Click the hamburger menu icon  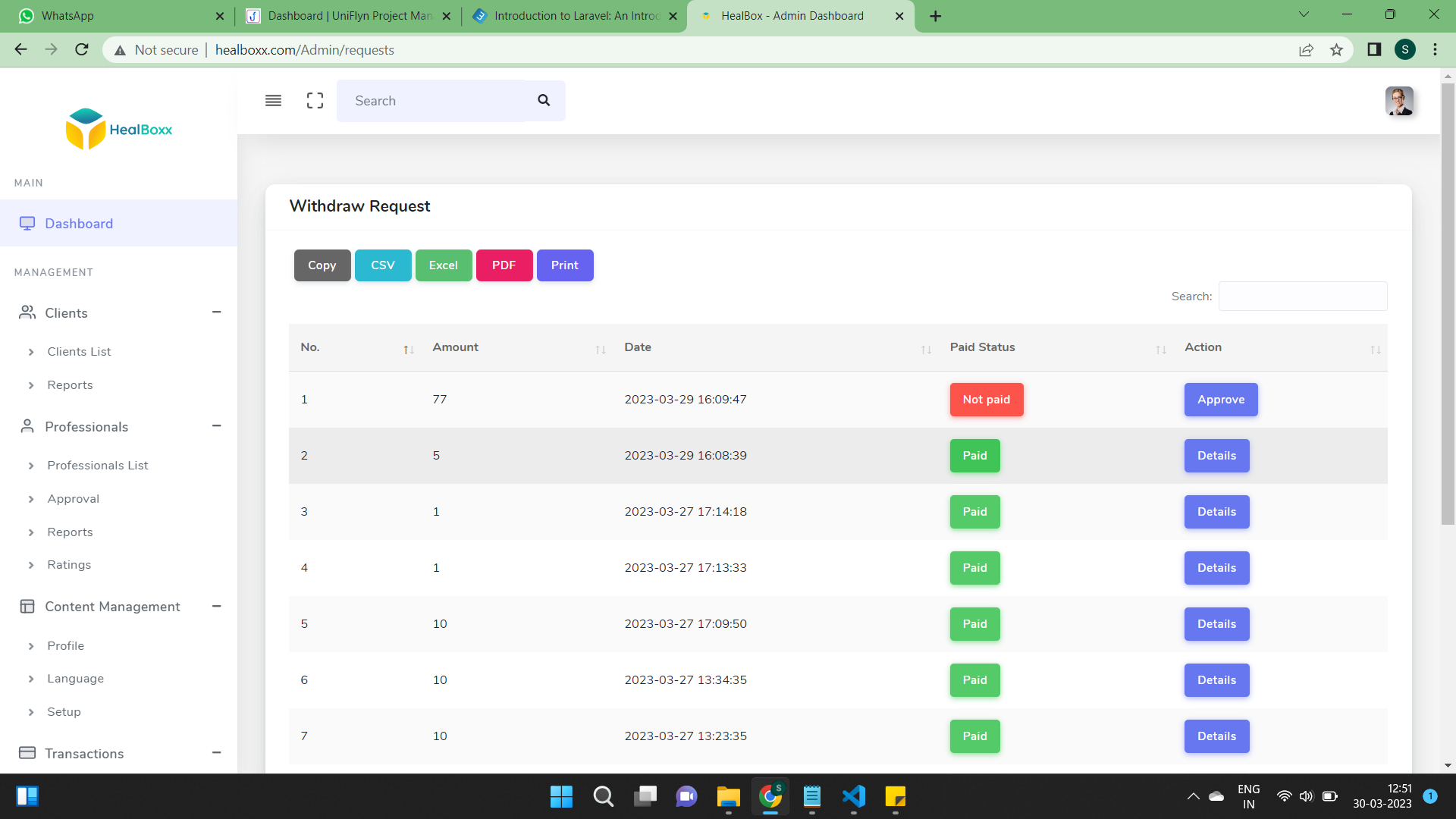pyautogui.click(x=273, y=101)
